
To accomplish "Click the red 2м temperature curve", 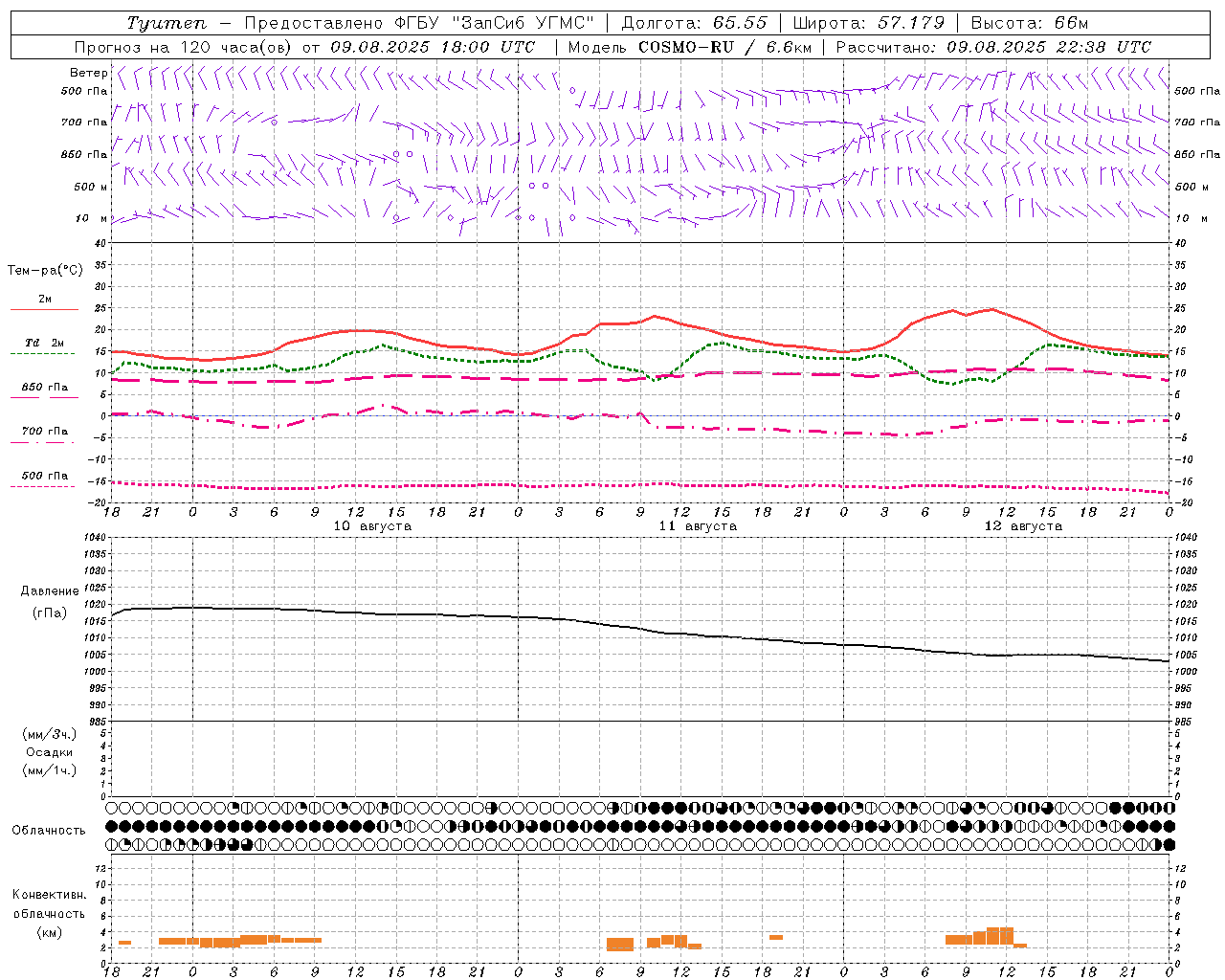I will (641, 323).
